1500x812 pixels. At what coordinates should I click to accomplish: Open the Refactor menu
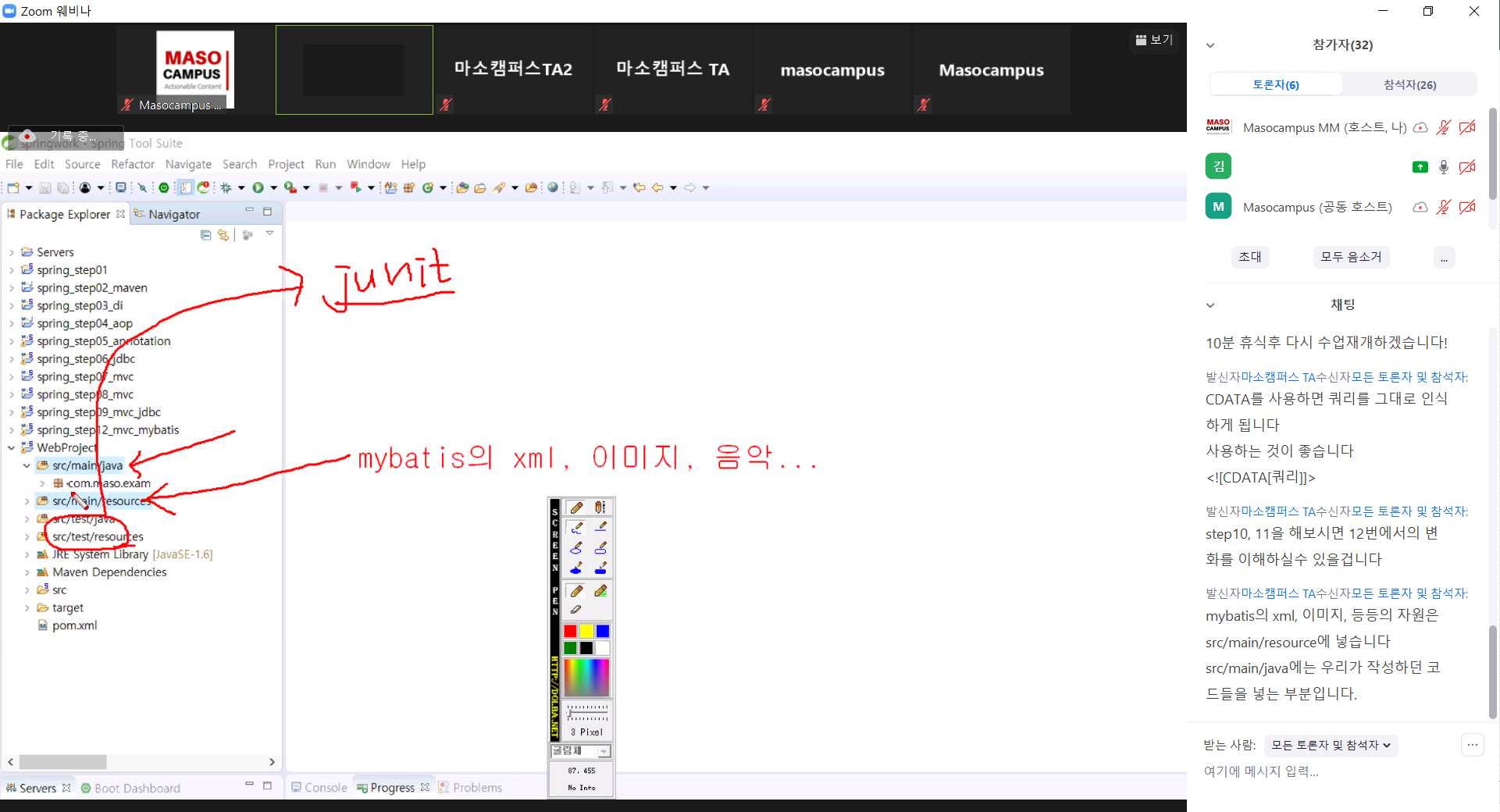(133, 164)
